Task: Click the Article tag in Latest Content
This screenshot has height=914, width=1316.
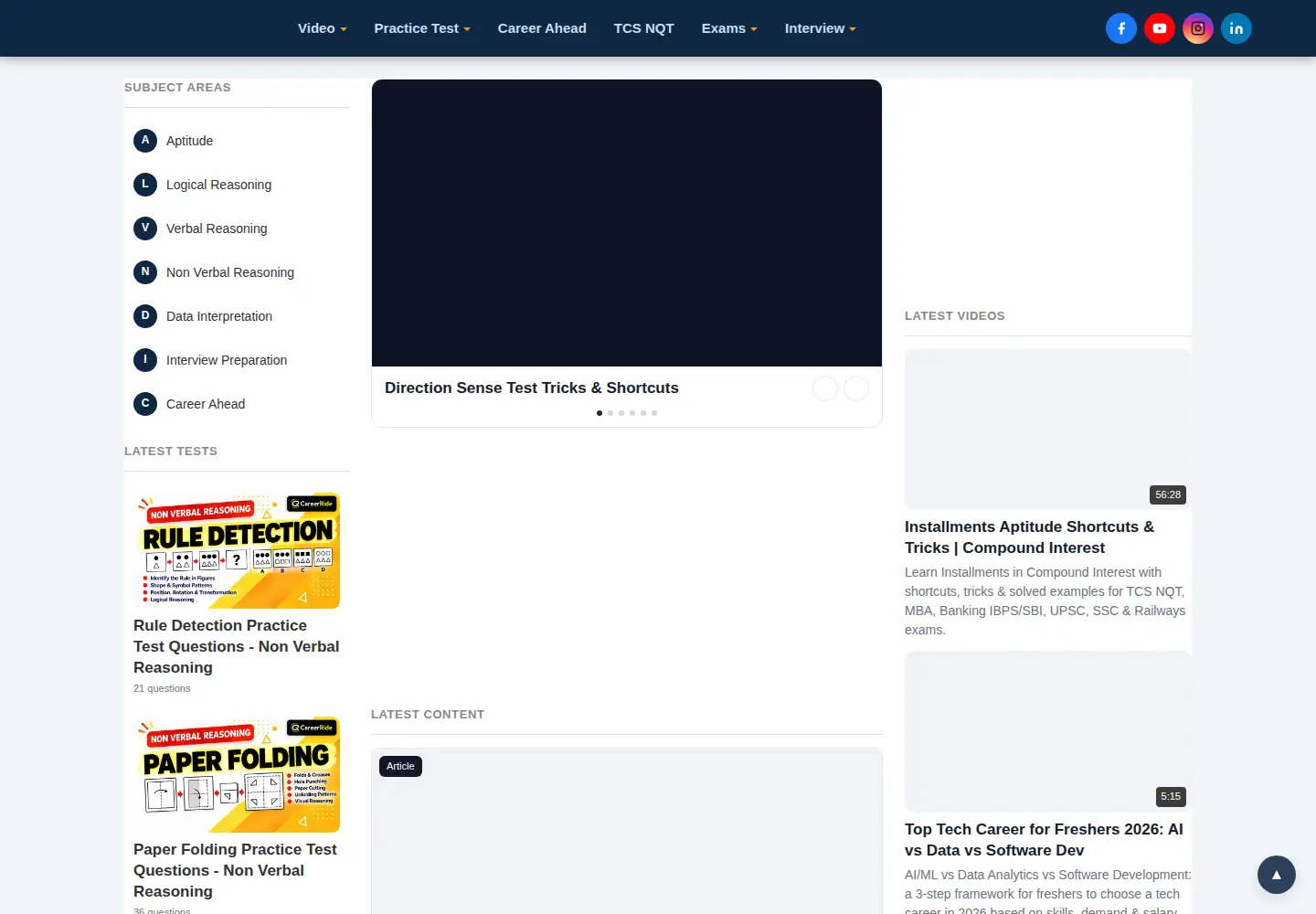Action: click(400, 766)
